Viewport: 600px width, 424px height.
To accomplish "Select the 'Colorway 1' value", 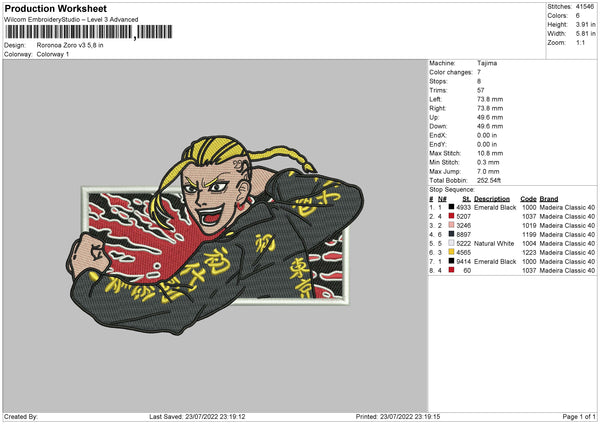I will 53,54.
